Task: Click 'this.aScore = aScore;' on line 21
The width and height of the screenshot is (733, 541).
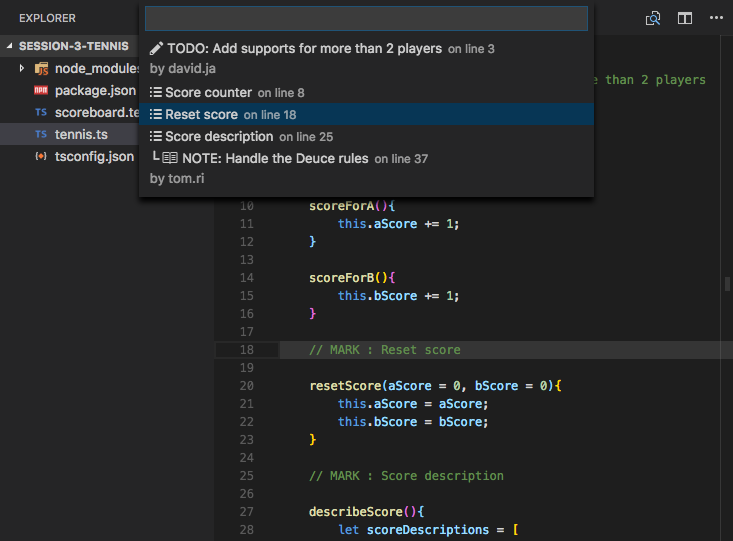Action: coord(413,404)
